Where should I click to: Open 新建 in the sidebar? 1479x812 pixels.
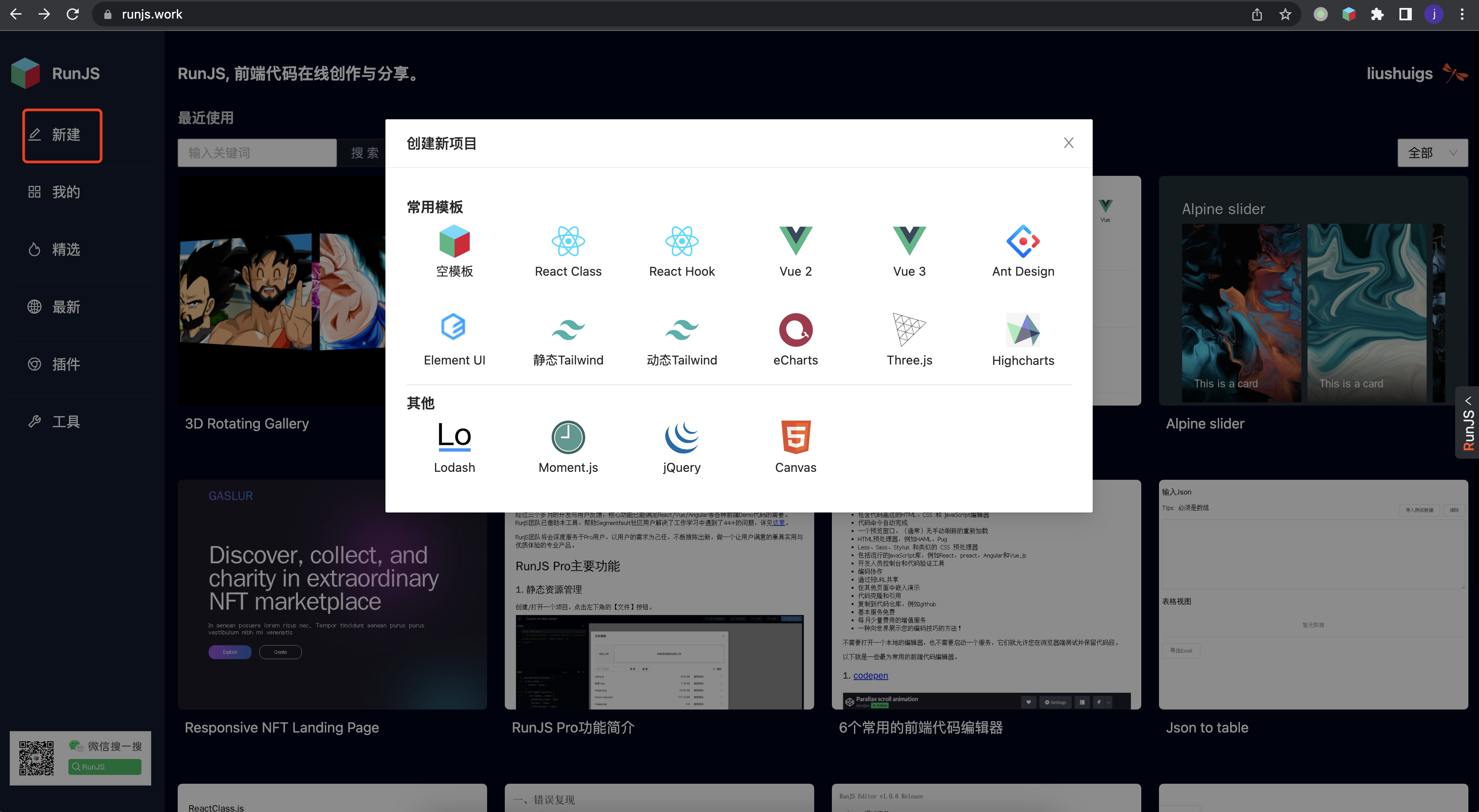(62, 135)
